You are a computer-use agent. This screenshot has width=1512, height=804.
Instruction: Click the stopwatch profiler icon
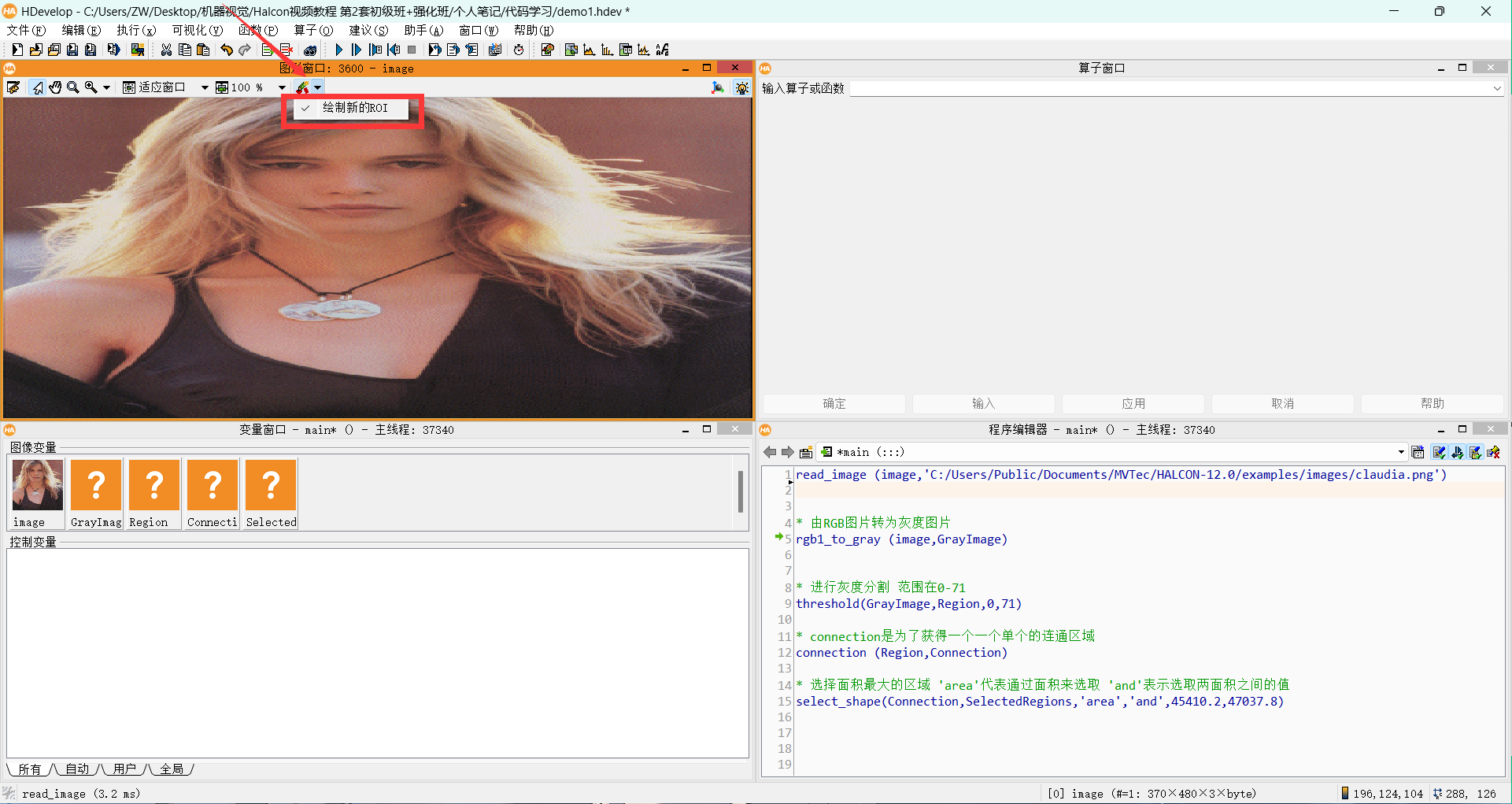pyautogui.click(x=519, y=50)
